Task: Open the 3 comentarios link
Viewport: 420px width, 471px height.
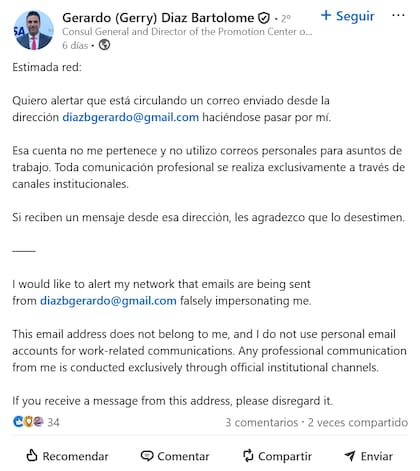Action: pyautogui.click(x=262, y=422)
